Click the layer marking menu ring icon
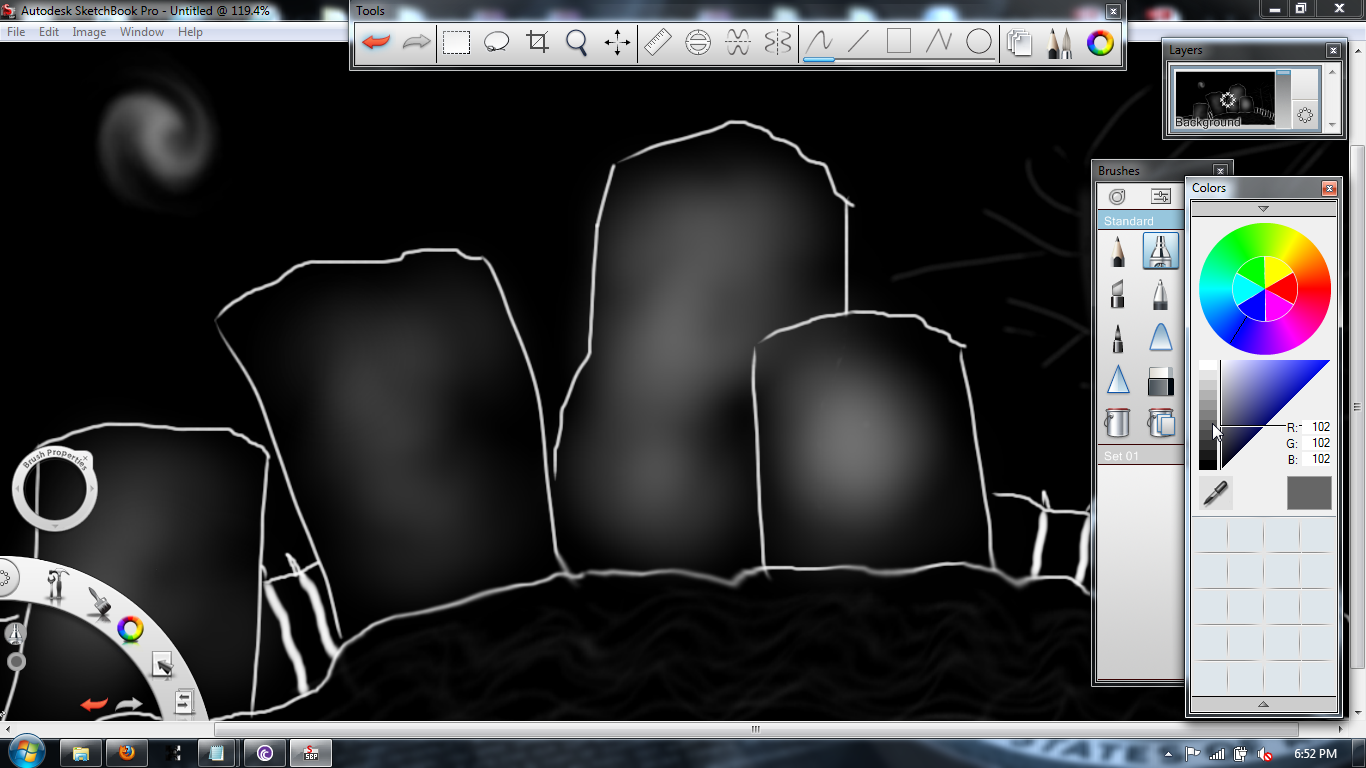The height and width of the screenshot is (768, 1366). tap(1305, 116)
